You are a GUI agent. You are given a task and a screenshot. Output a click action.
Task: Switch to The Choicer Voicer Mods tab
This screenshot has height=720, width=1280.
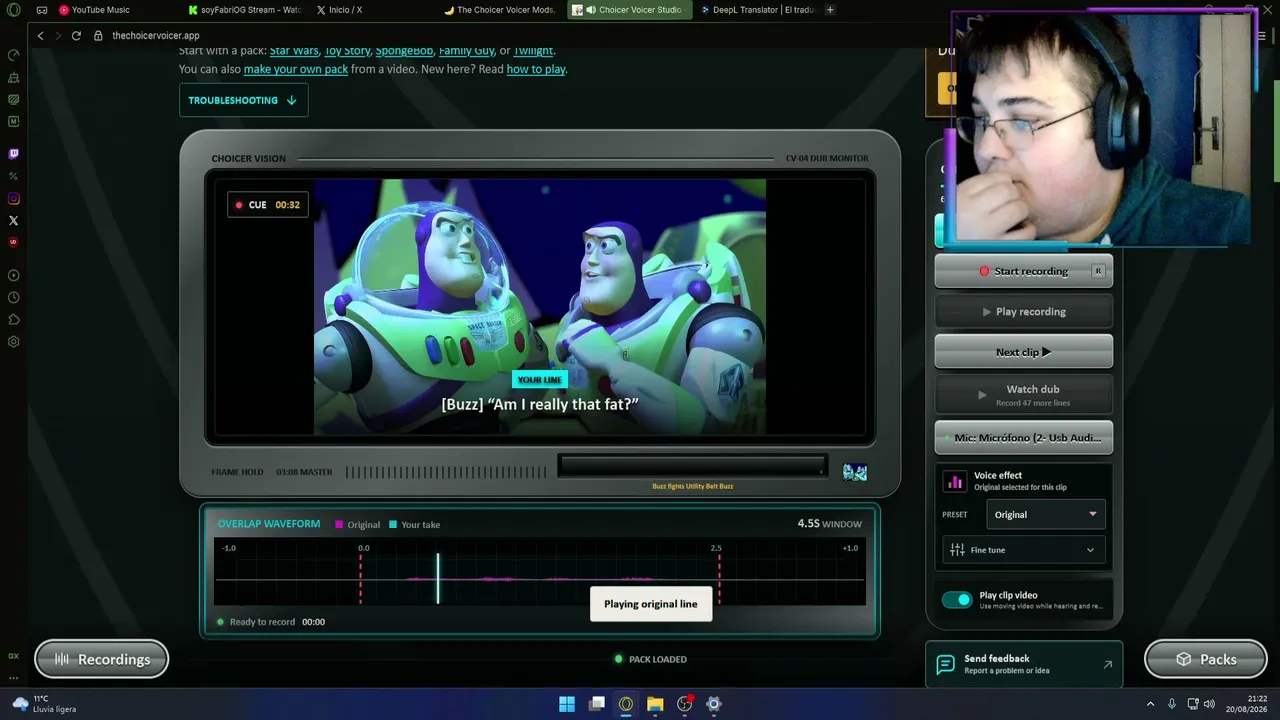tap(500, 10)
